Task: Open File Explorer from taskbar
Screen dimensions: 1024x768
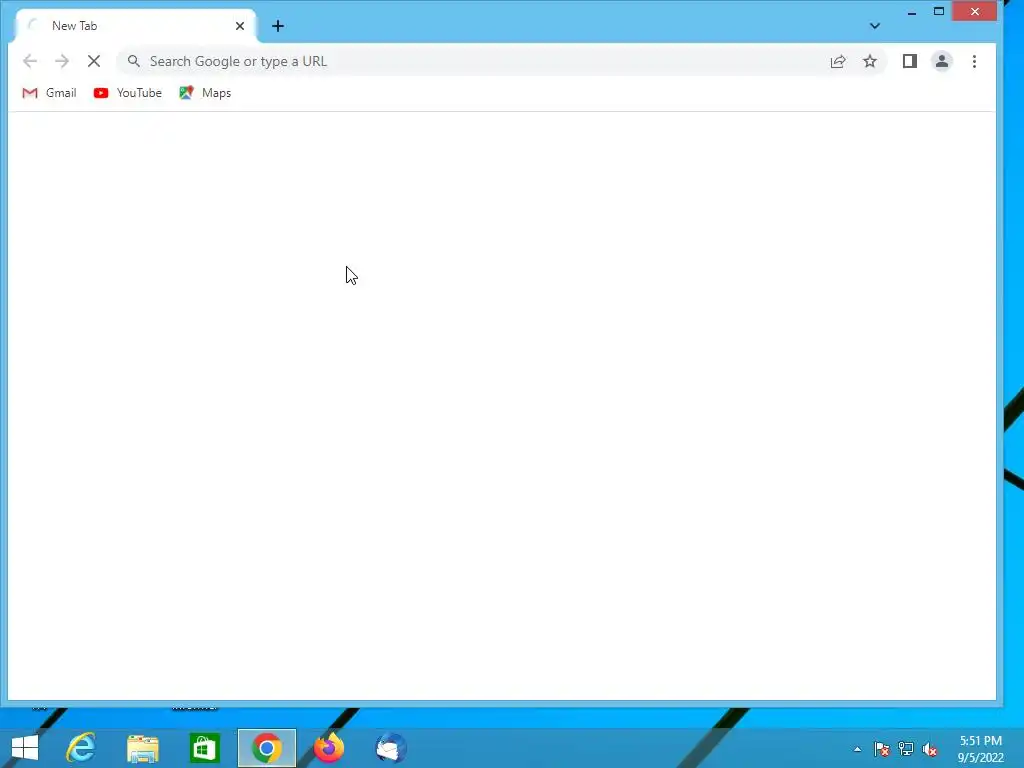Action: (142, 748)
